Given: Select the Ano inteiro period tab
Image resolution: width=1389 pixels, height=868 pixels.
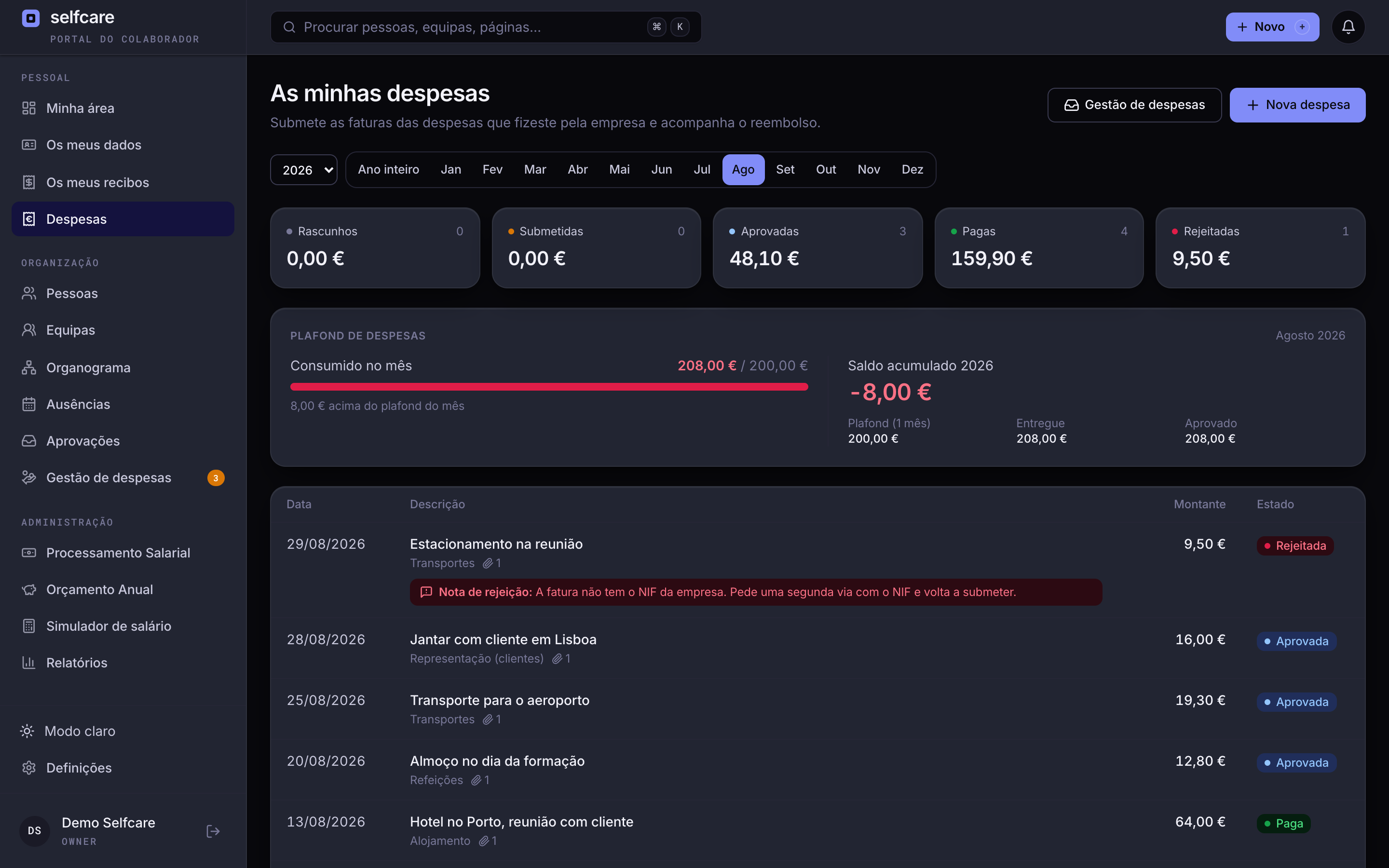Looking at the screenshot, I should (x=389, y=169).
